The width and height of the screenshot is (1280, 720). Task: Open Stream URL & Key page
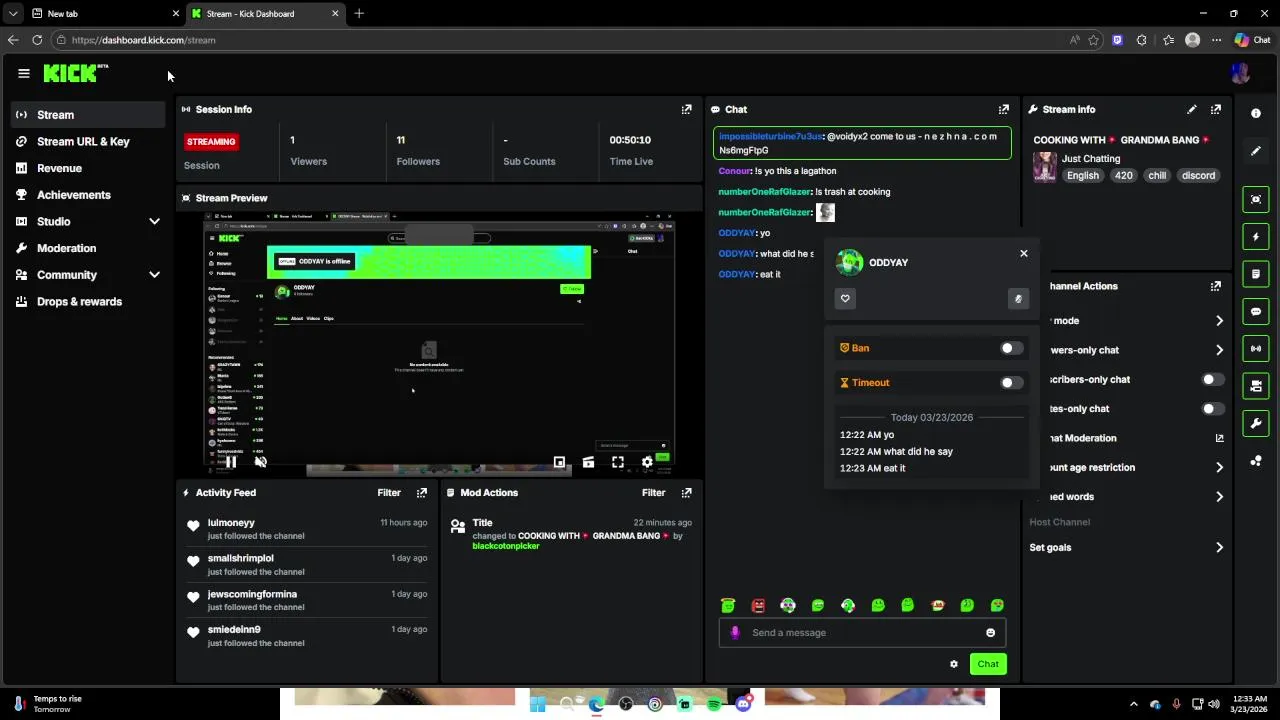[88, 141]
